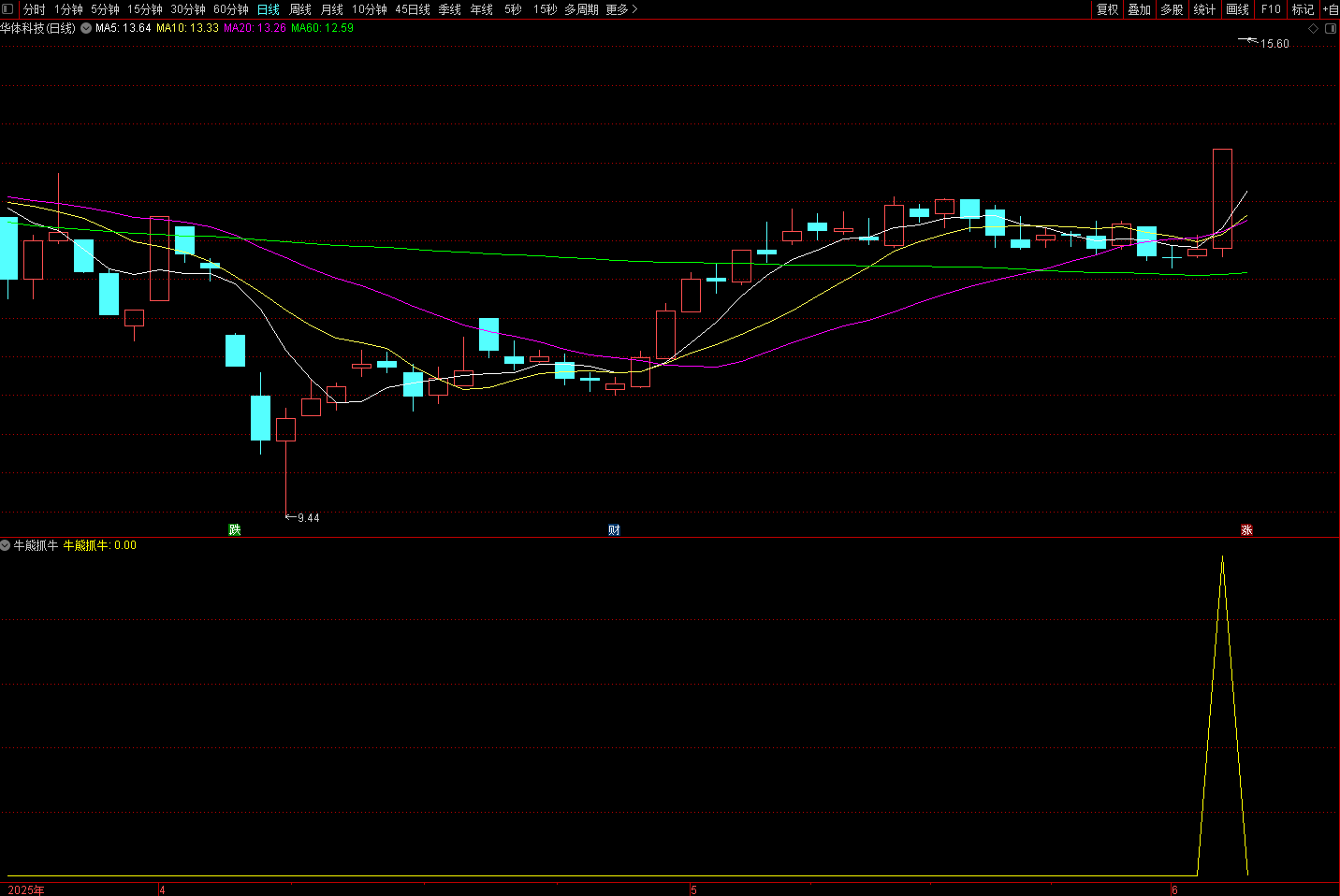Click the month 4 axis marker

[x=162, y=889]
